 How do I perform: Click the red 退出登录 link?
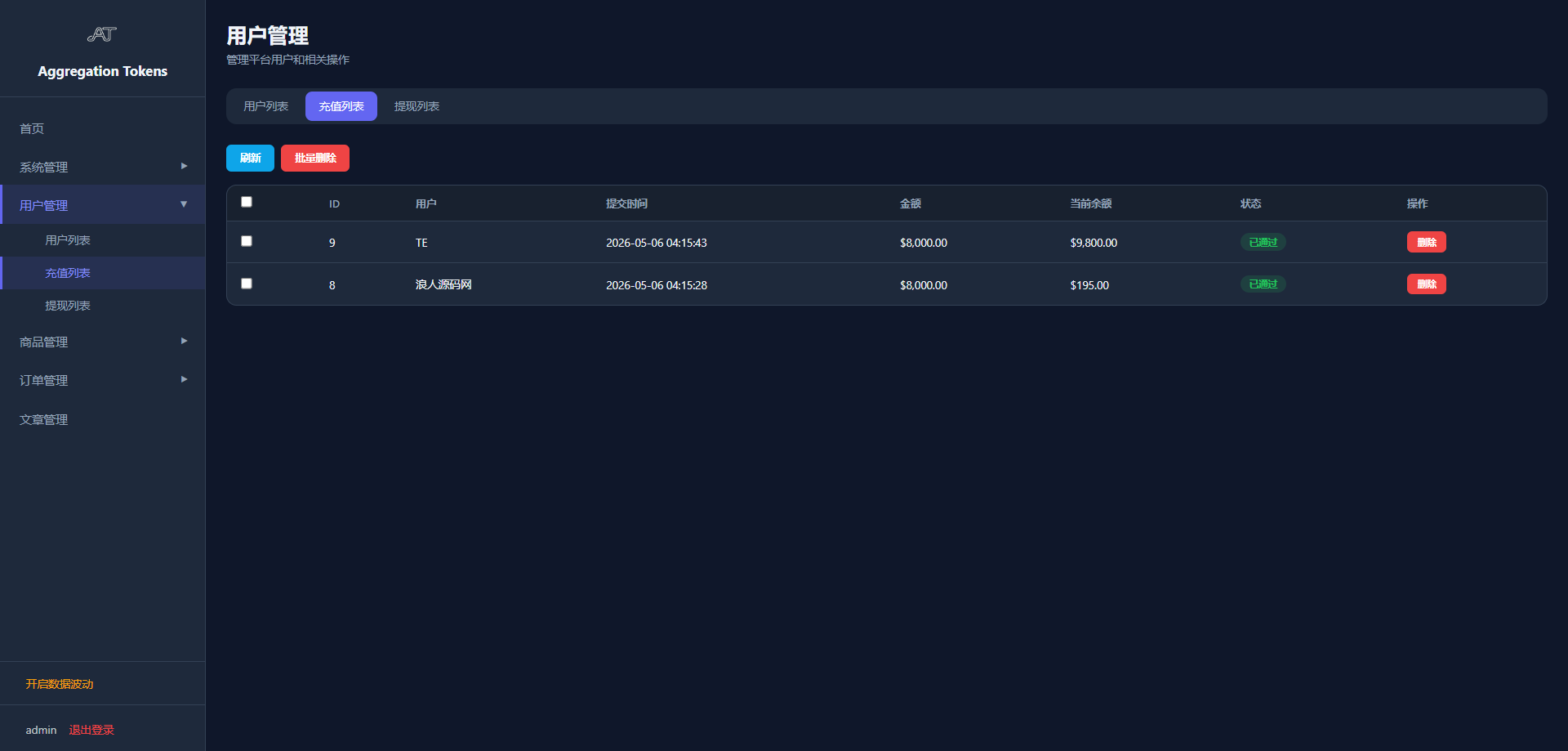91,730
